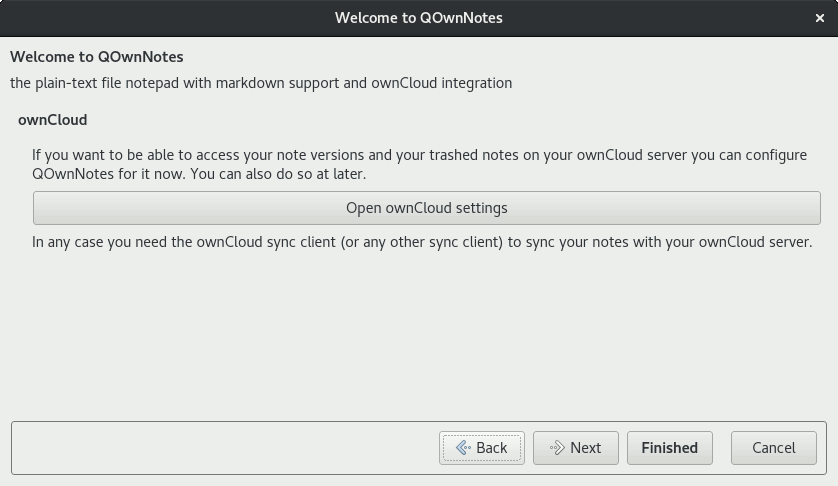This screenshot has width=838, height=486.
Task: Click the paragraph about note versions and trashed notes
Action: click(x=420, y=164)
